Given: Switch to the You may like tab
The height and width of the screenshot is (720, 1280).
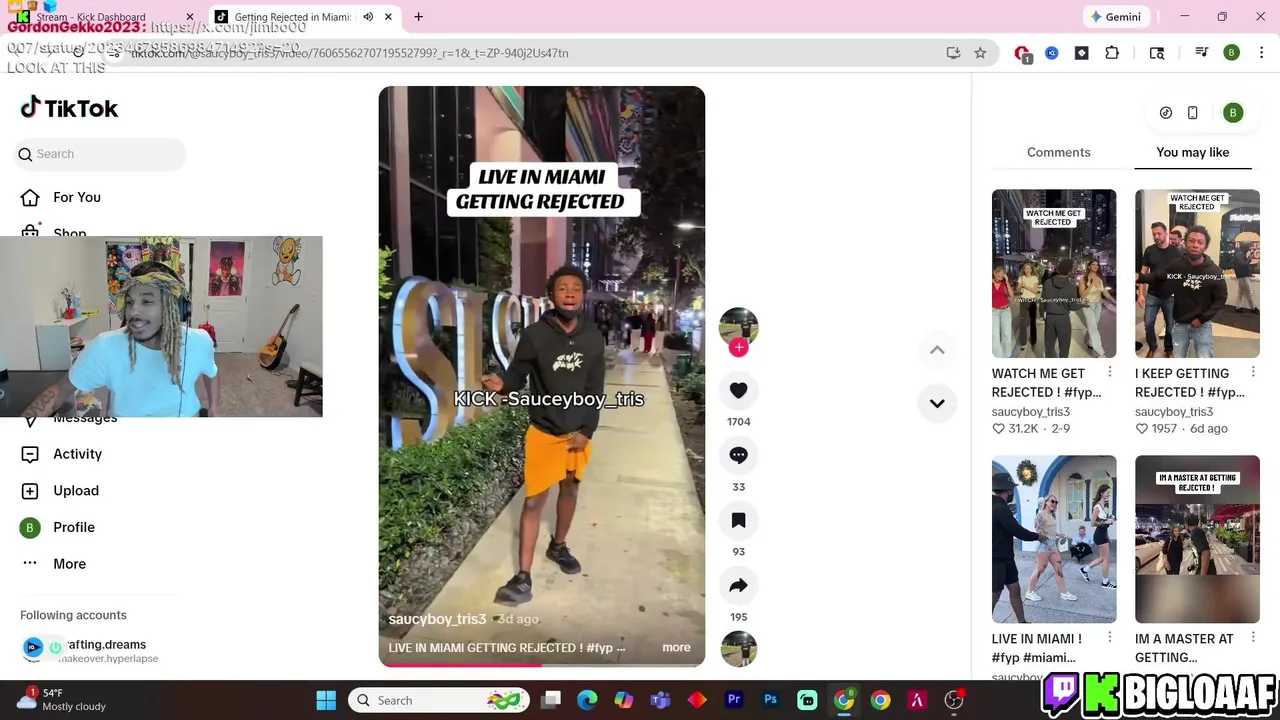Looking at the screenshot, I should pos(1192,152).
